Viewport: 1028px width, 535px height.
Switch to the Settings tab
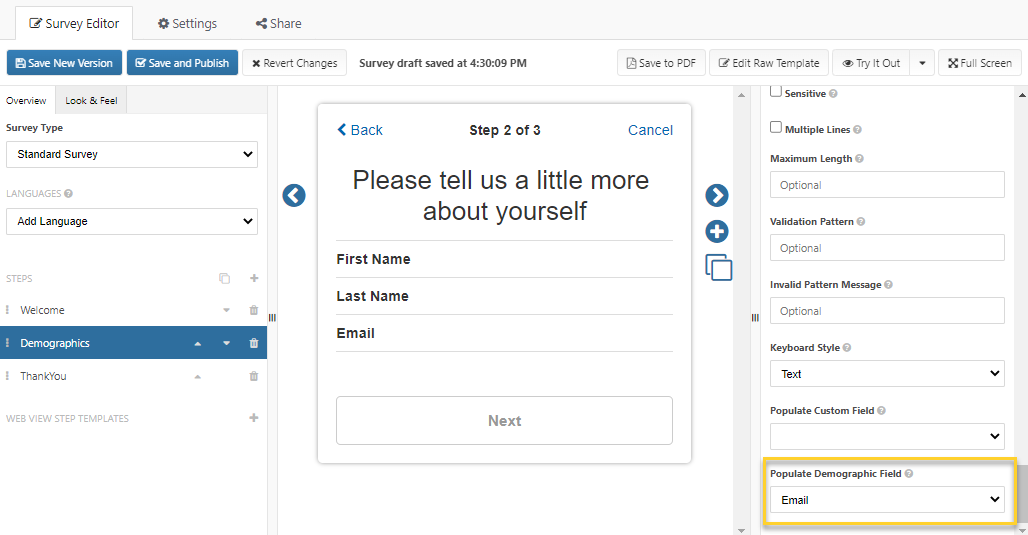coord(187,23)
